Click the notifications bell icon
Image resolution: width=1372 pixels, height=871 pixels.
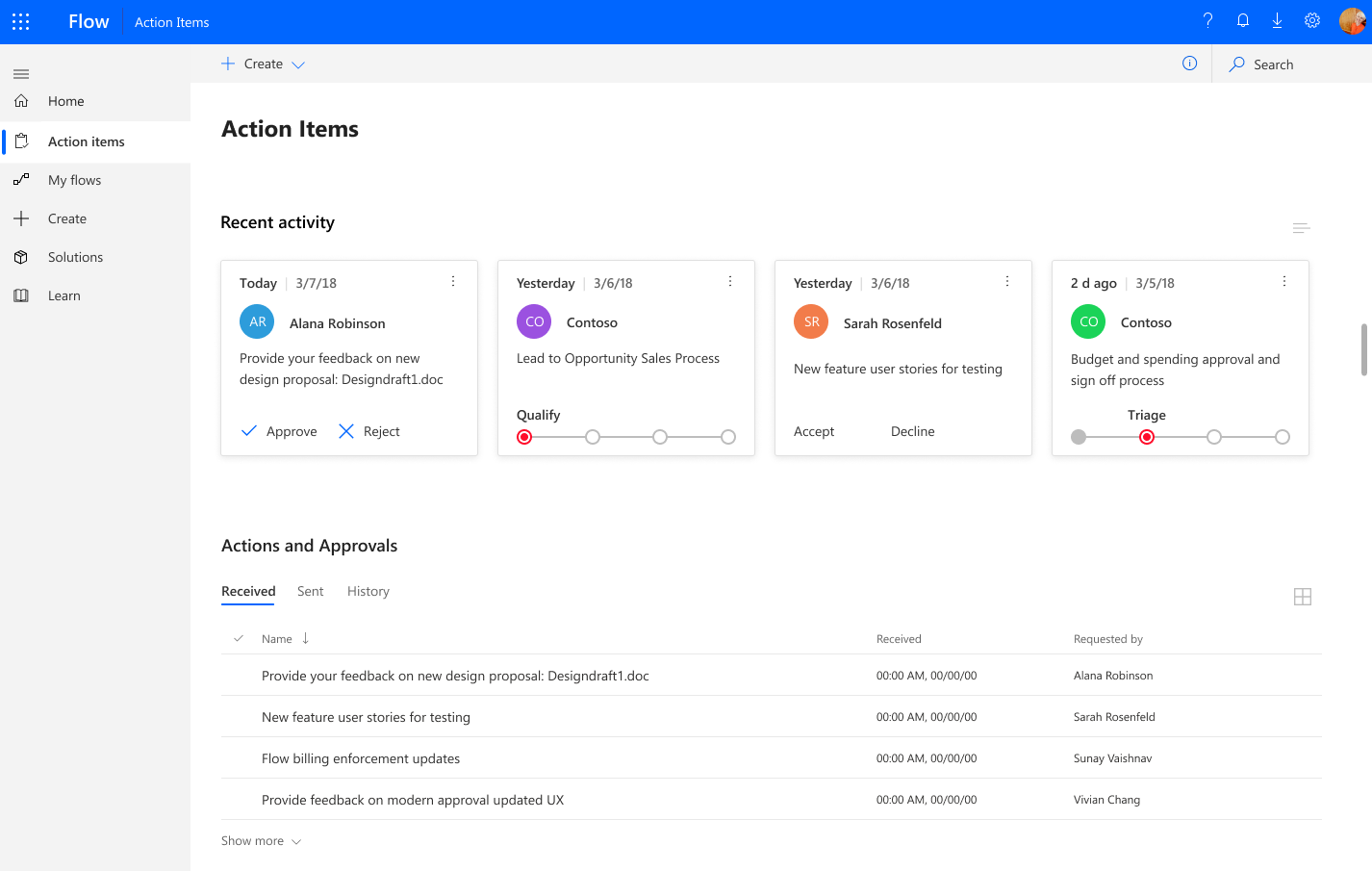[x=1243, y=20]
